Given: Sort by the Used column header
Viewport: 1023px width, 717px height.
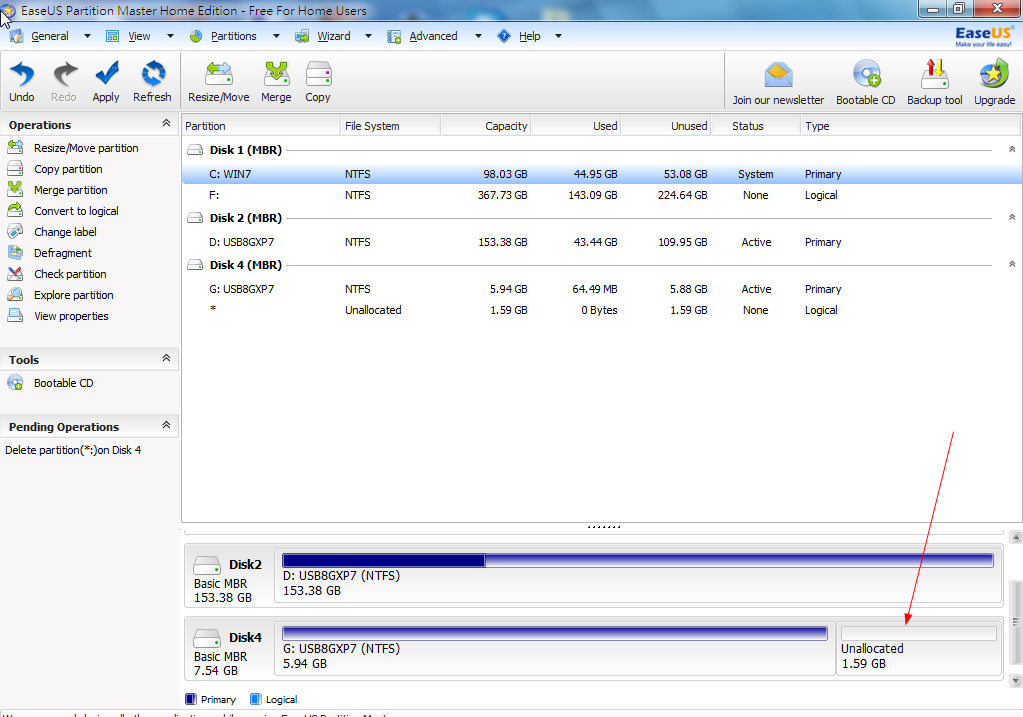Looking at the screenshot, I should click(576, 126).
